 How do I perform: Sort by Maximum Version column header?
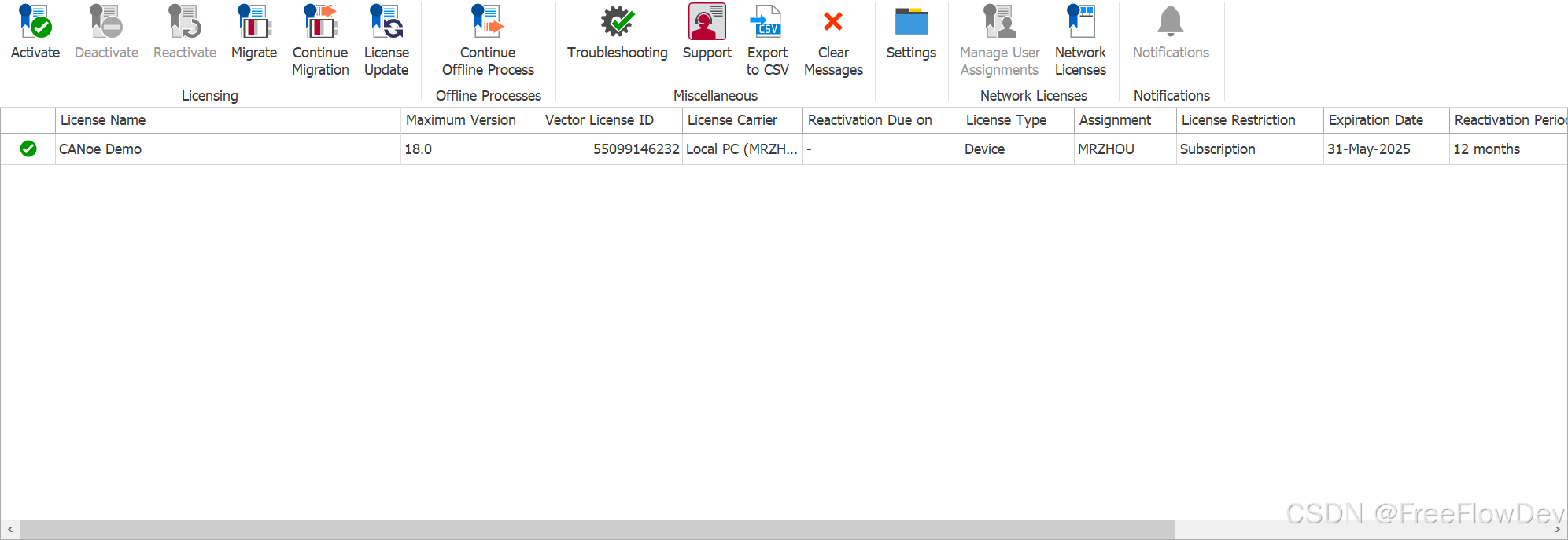tap(470, 120)
